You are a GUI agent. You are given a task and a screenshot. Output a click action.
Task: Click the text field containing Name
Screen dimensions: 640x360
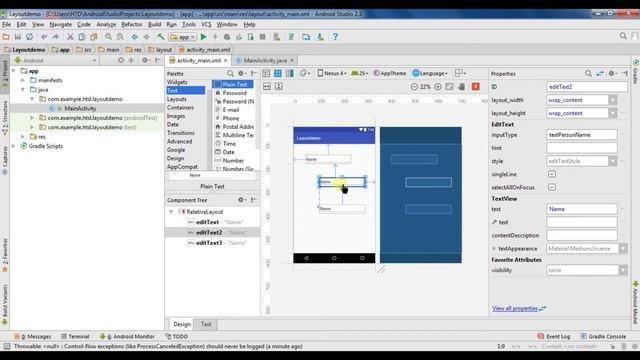click(582, 209)
